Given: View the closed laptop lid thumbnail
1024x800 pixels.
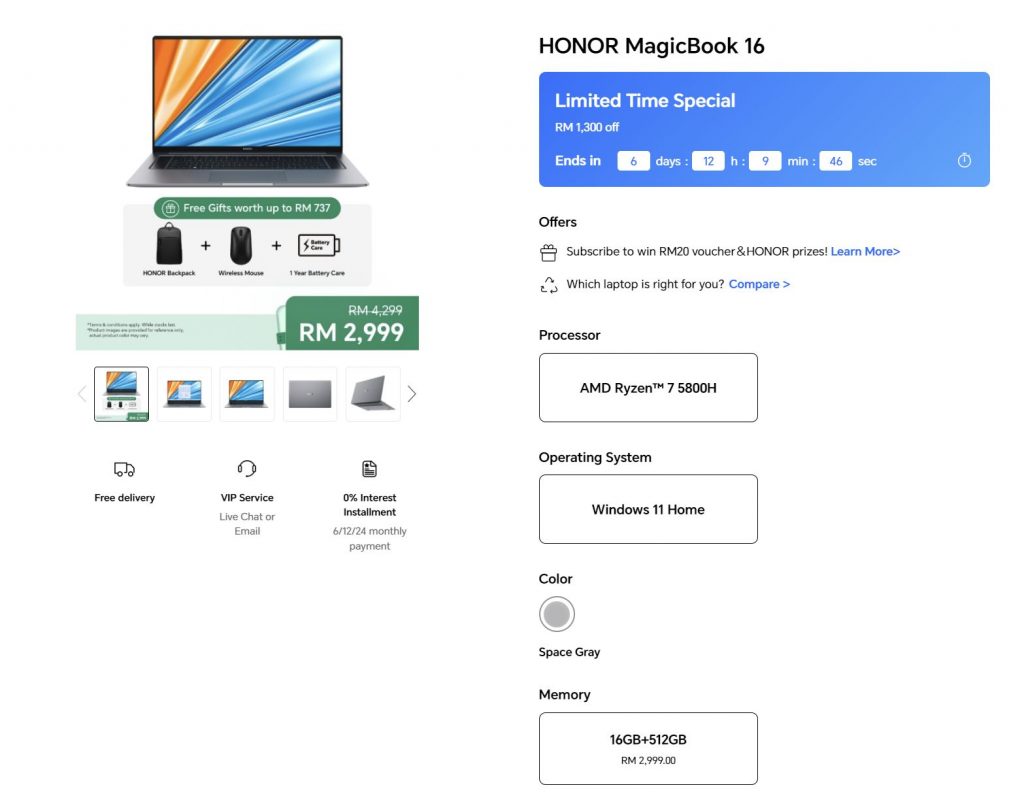Looking at the screenshot, I should click(x=310, y=394).
